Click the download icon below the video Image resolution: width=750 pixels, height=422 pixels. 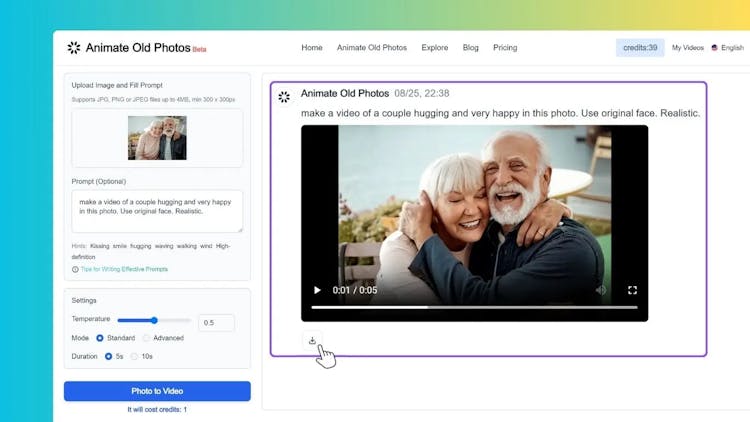(312, 340)
